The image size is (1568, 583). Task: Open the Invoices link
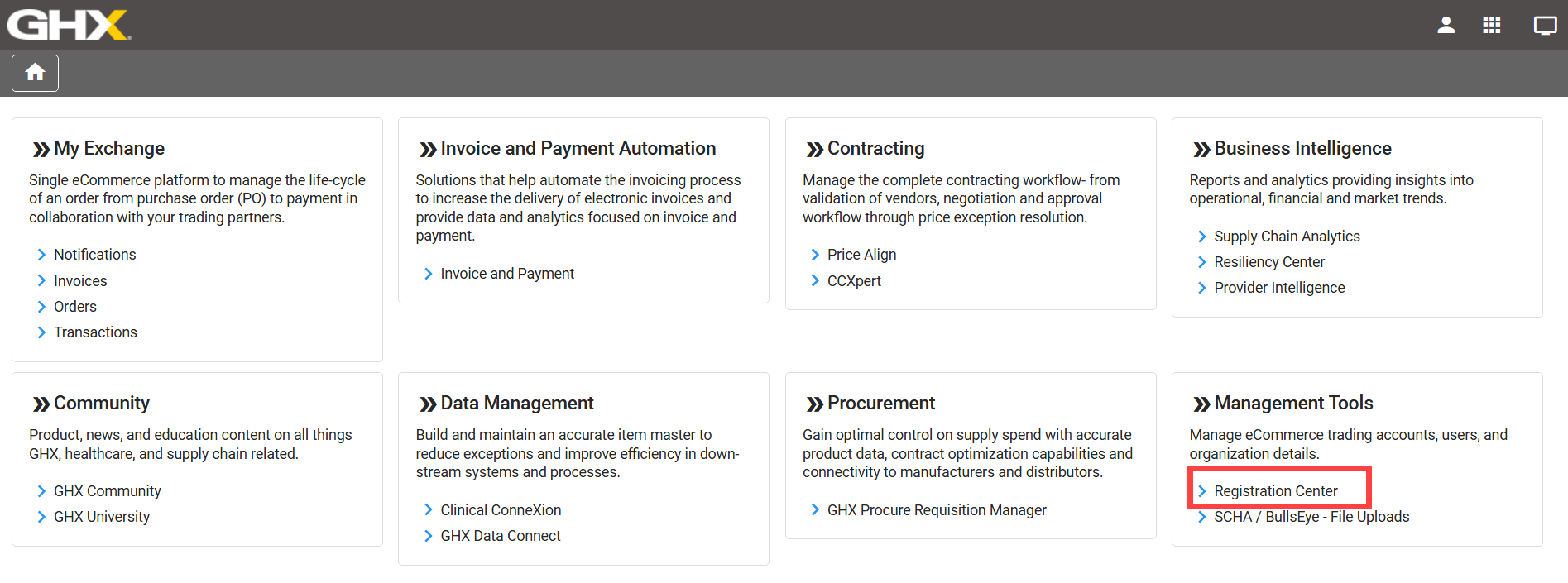pos(80,281)
